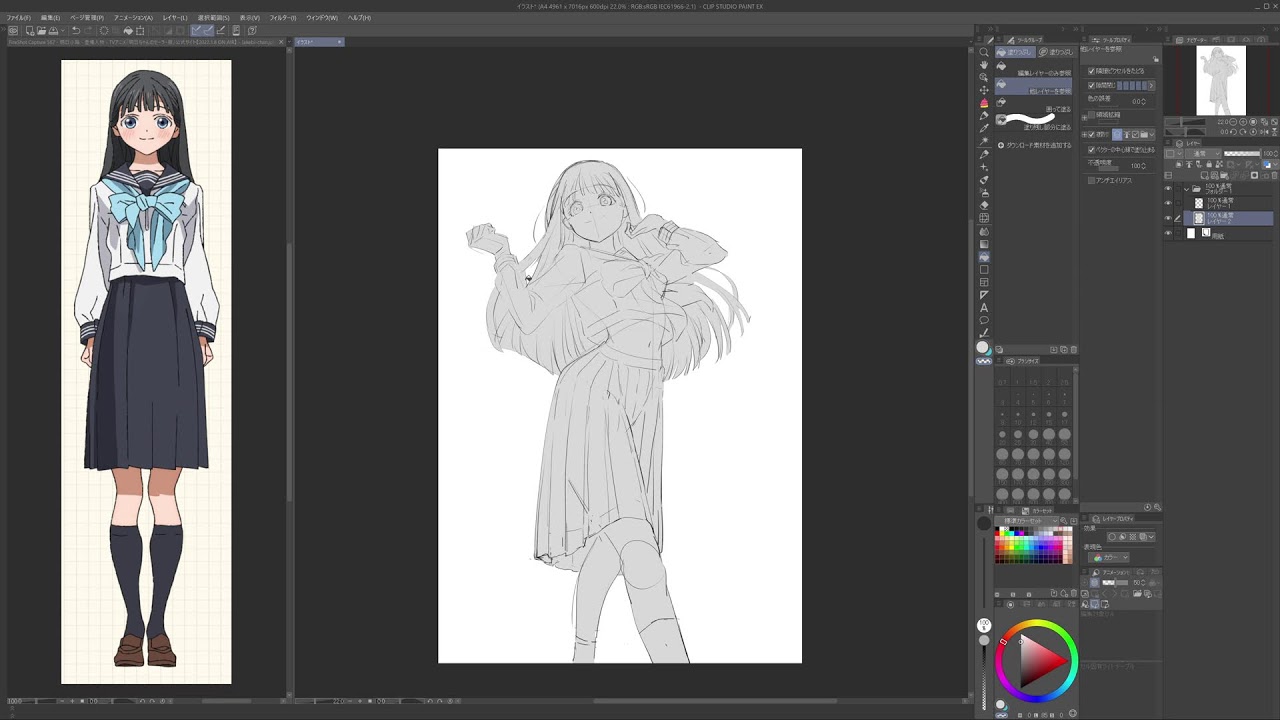Open the expression color dropdown

coord(1110,557)
